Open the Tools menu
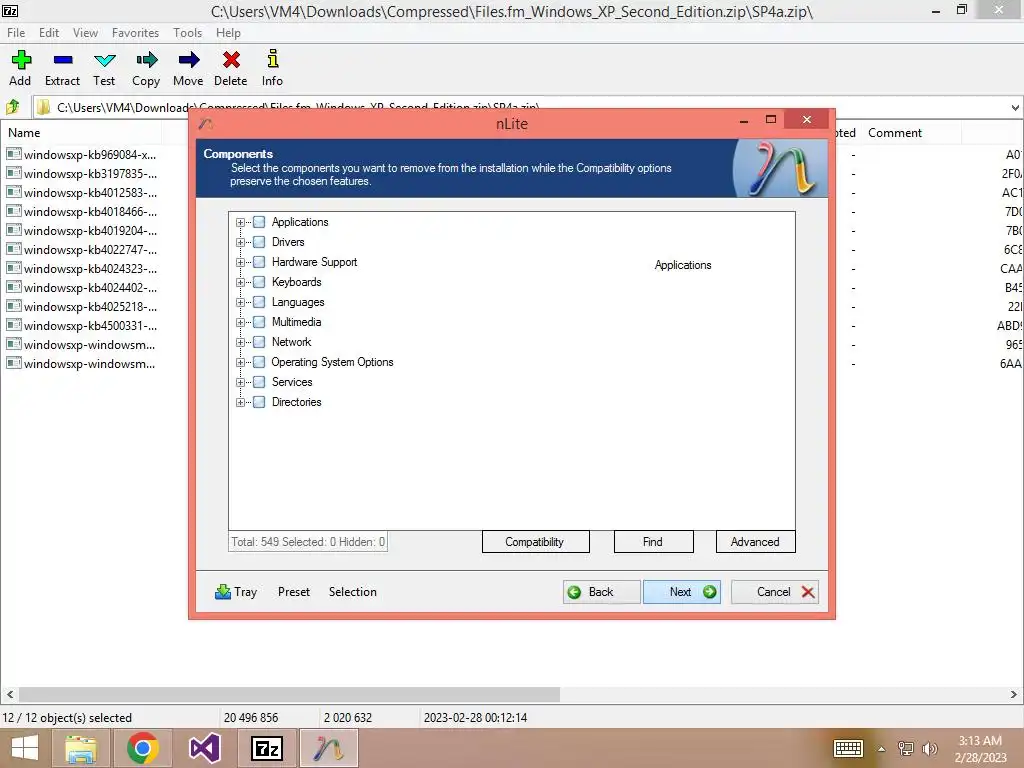Viewport: 1024px width, 768px height. [187, 33]
